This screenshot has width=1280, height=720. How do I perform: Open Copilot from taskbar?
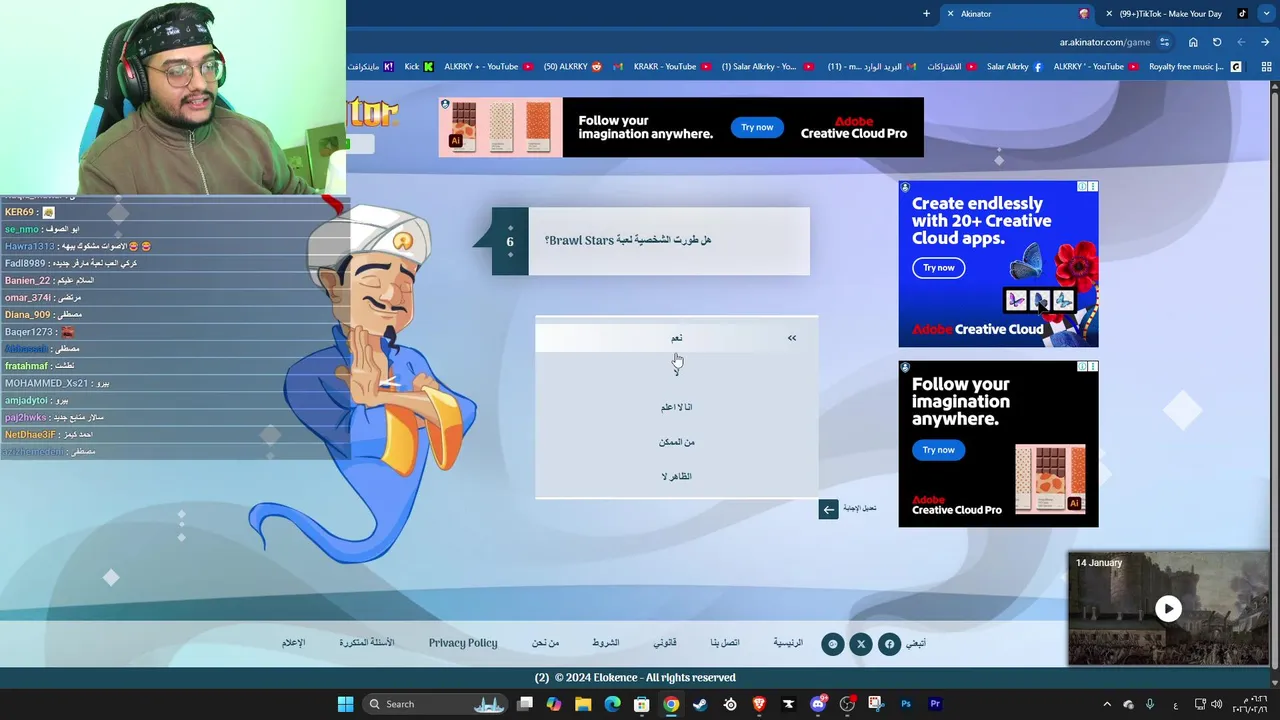(554, 704)
